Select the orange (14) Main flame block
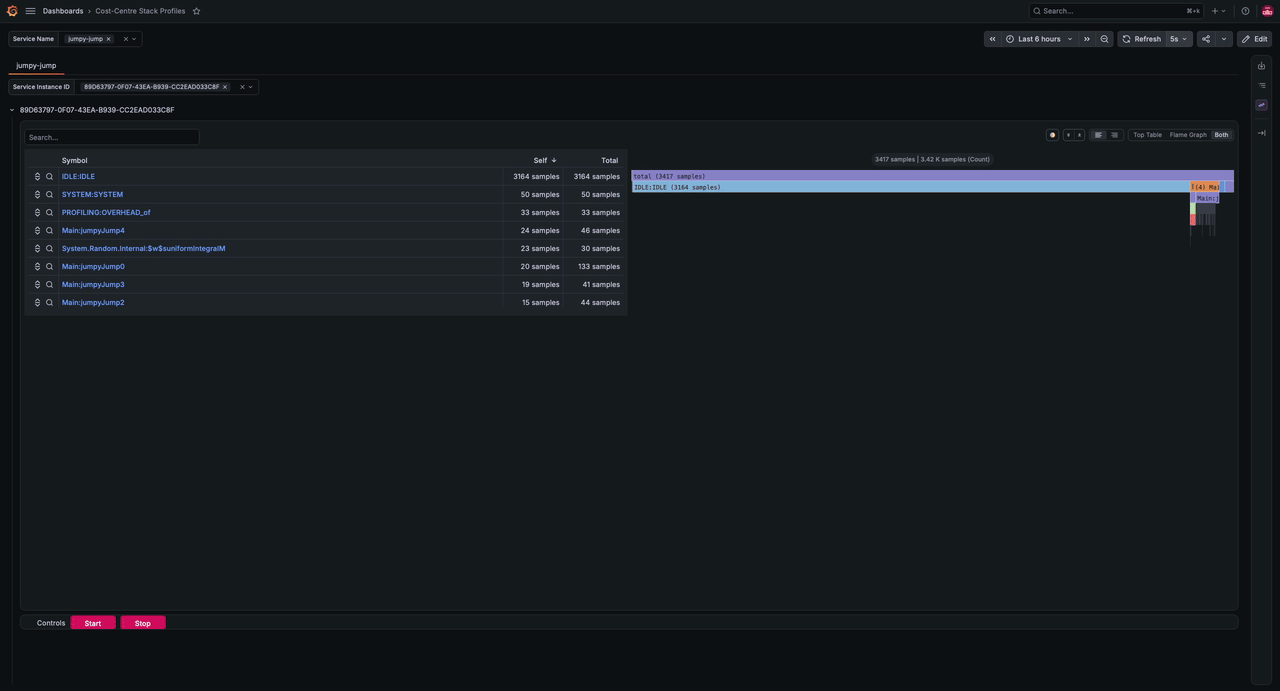Viewport: 1280px width, 691px height. tap(1205, 187)
